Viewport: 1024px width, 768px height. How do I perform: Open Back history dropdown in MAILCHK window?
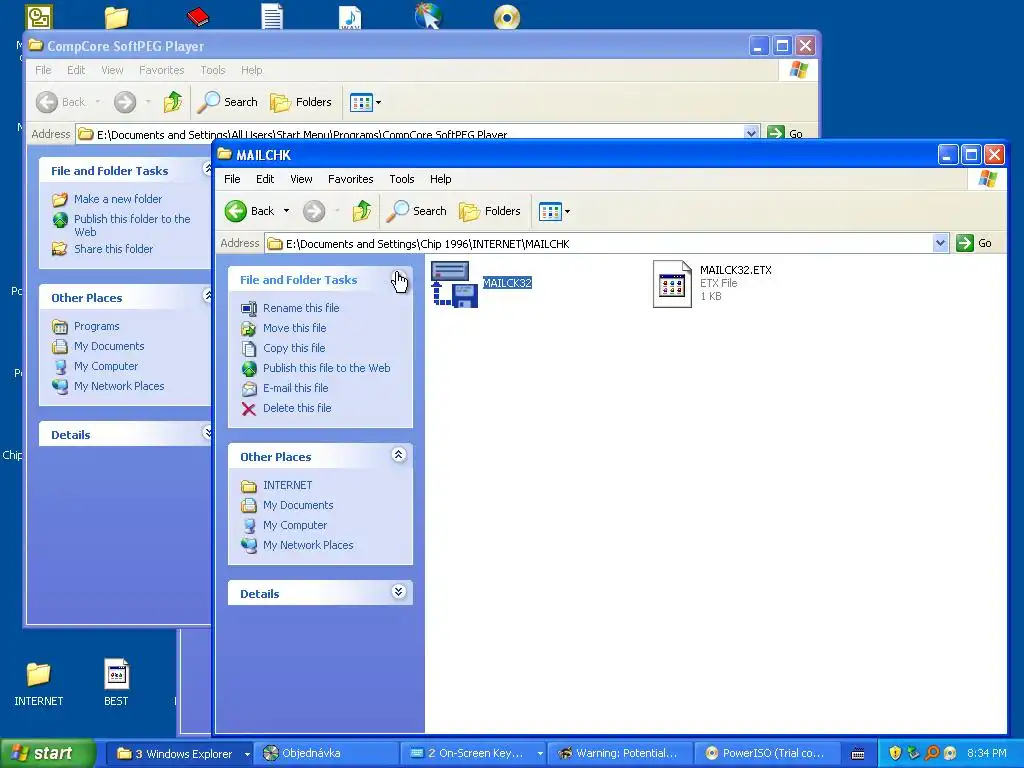pyautogui.click(x=286, y=211)
